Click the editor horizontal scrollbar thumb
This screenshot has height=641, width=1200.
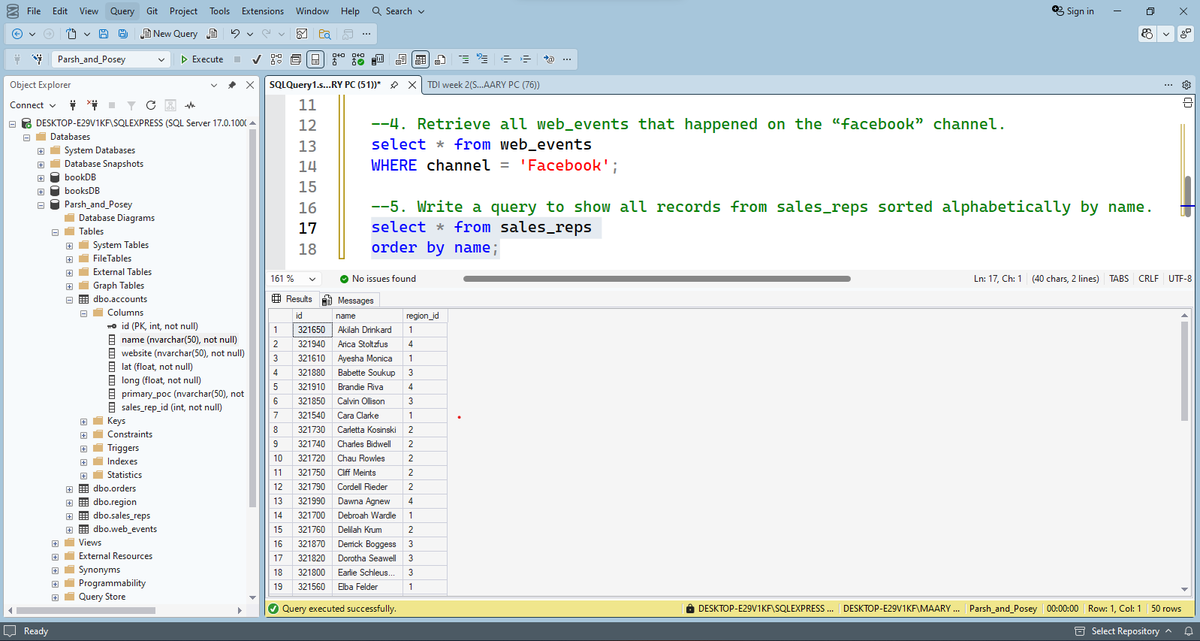[657, 278]
